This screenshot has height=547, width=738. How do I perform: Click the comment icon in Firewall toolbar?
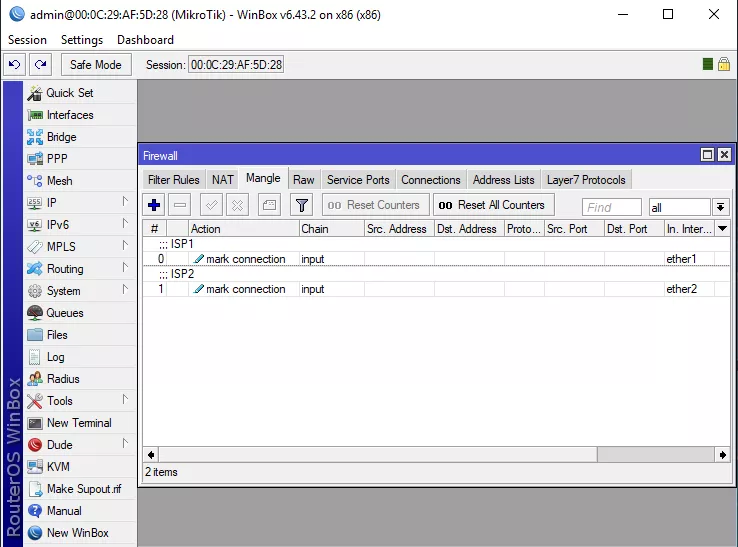click(x=269, y=205)
